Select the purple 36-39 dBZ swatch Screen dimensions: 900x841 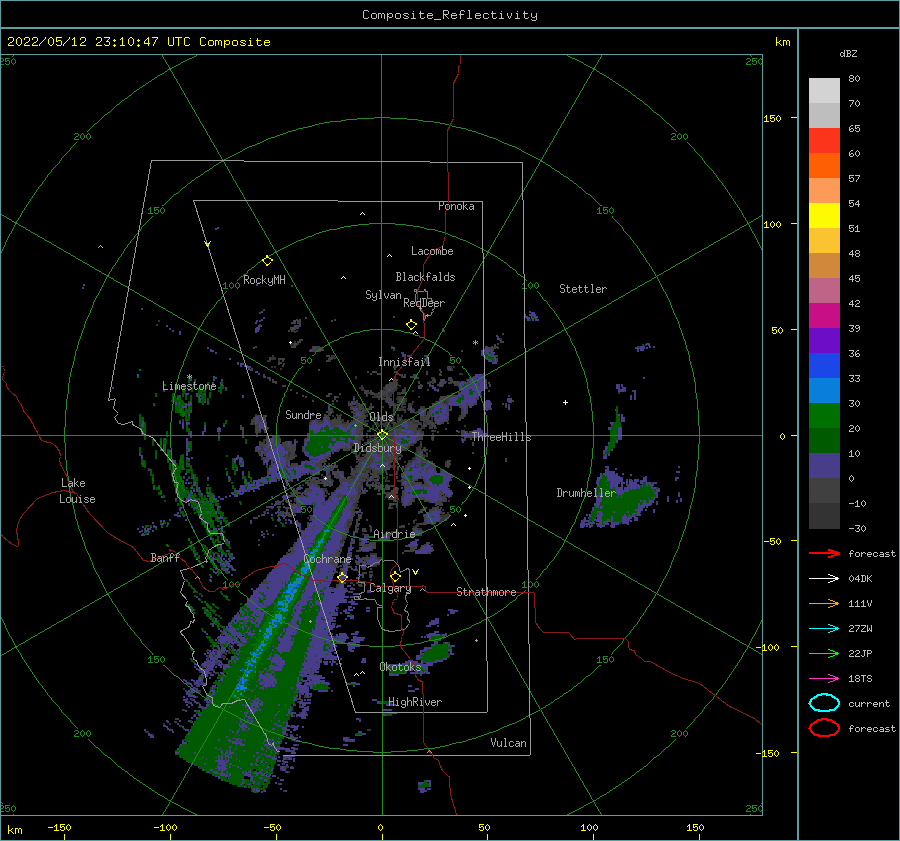click(x=824, y=341)
